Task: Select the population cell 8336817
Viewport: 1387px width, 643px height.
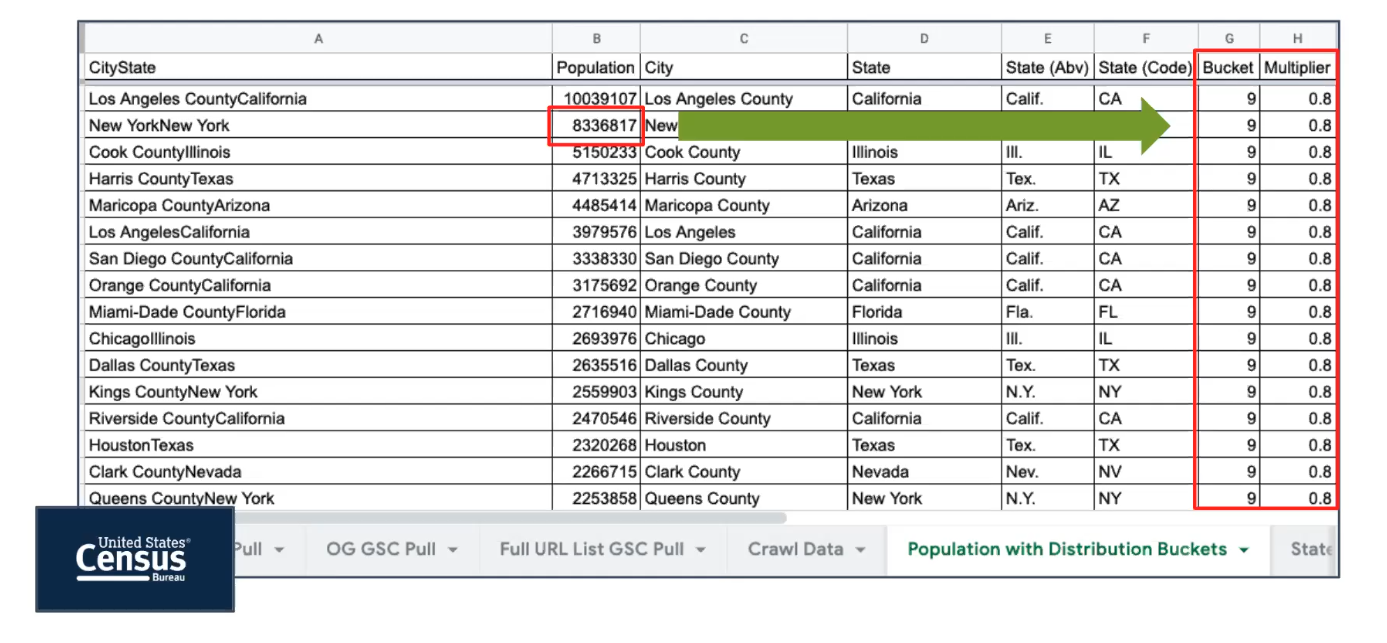Action: [595, 126]
